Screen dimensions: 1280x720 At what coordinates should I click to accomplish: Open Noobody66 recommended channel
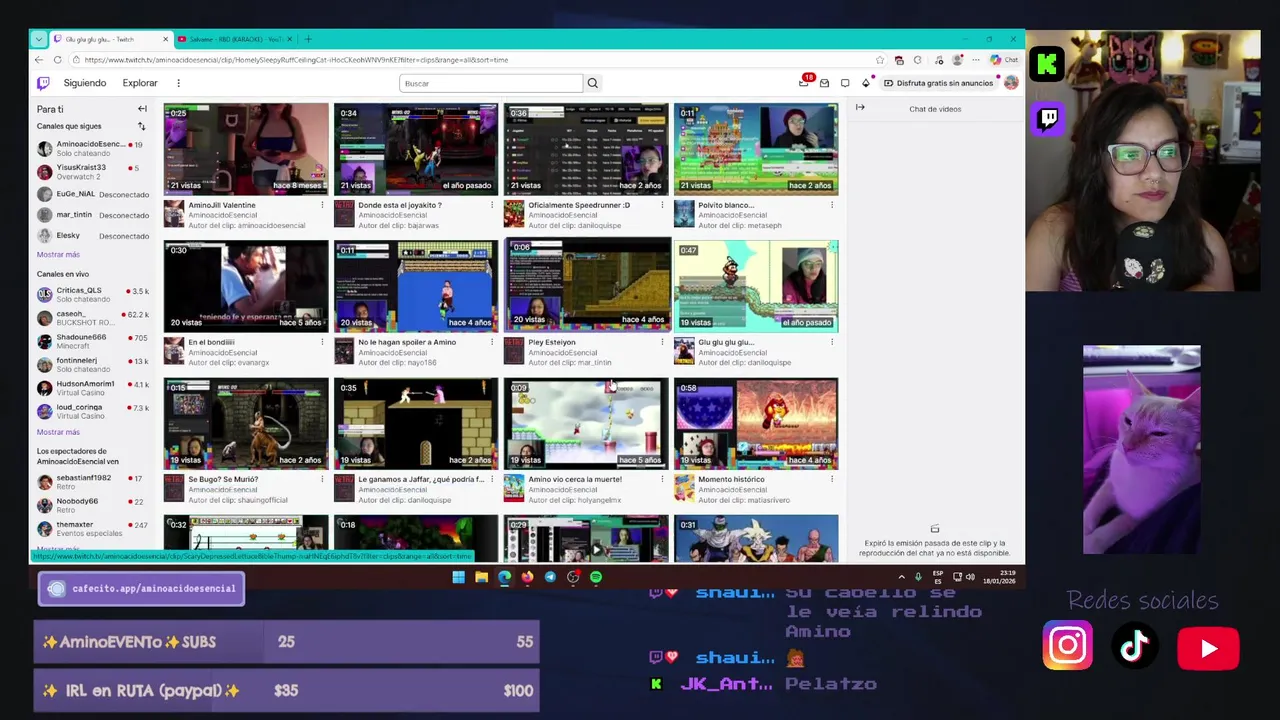point(92,505)
